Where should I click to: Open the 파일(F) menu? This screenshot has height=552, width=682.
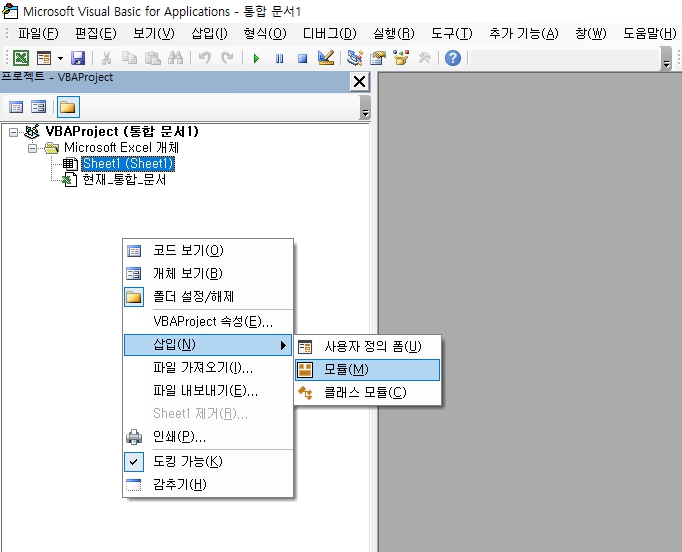[38, 33]
